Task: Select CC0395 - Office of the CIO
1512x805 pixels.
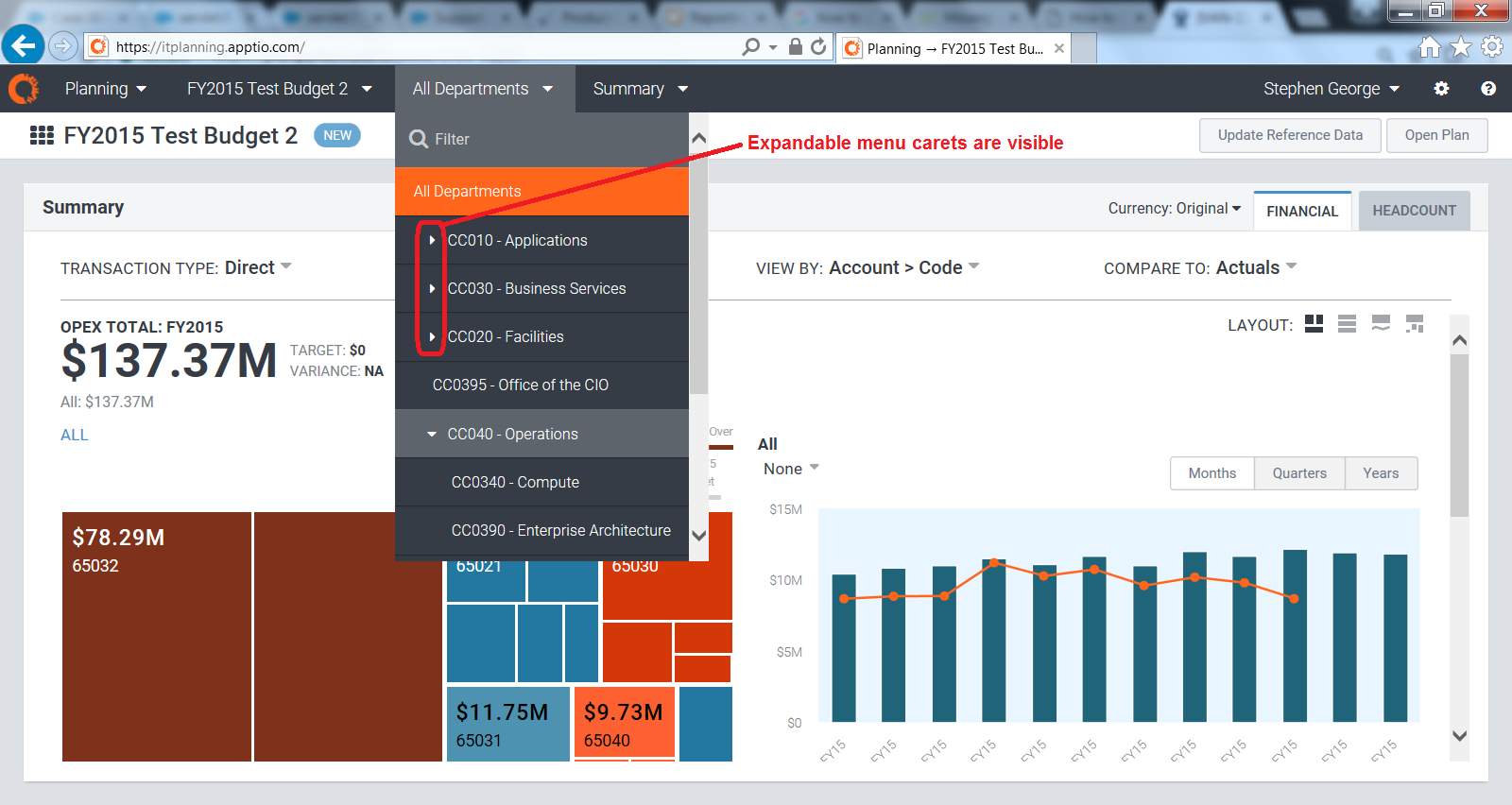Action: tap(541, 385)
